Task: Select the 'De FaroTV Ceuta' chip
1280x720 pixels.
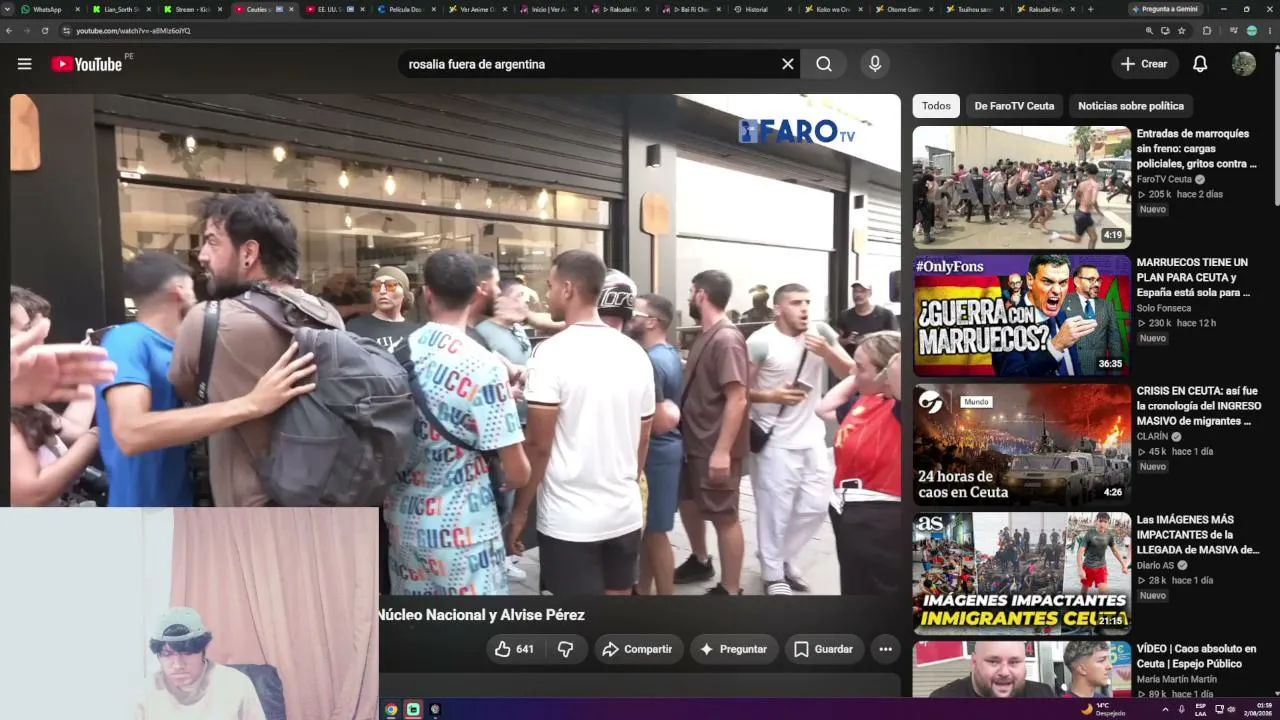Action: 1014,106
